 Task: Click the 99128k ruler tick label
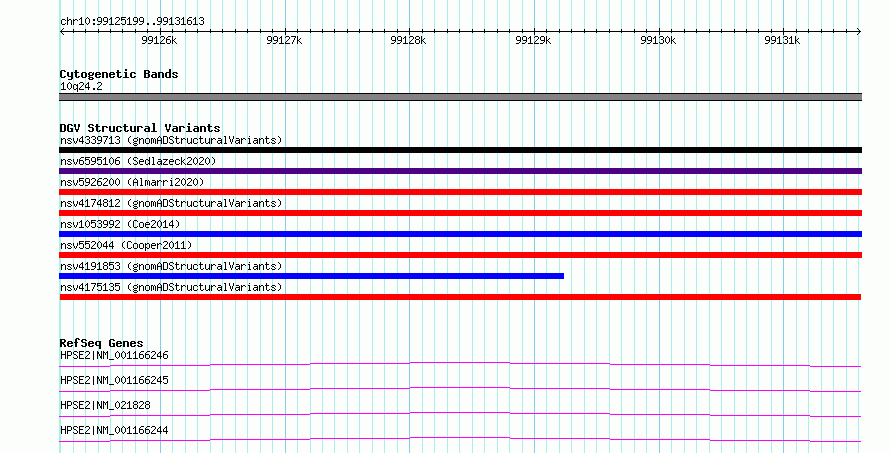click(408, 40)
